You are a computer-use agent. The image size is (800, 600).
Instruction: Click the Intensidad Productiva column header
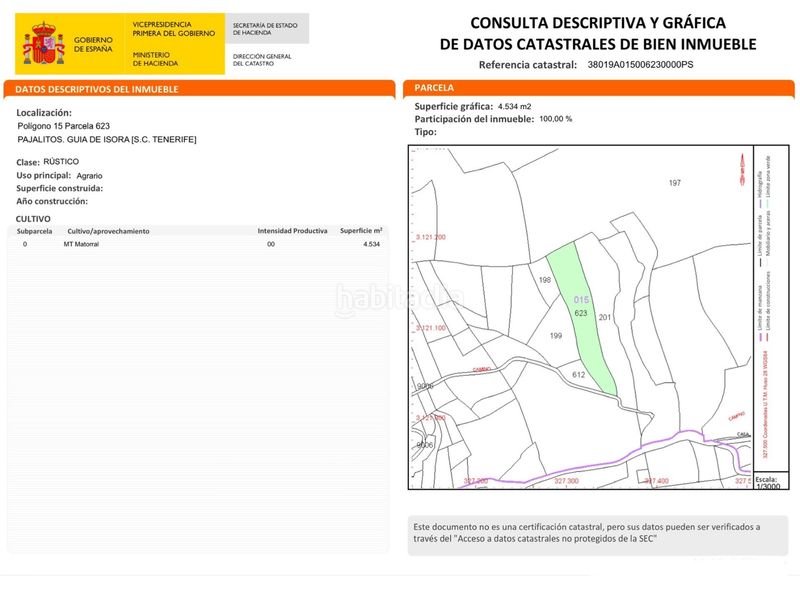292,231
